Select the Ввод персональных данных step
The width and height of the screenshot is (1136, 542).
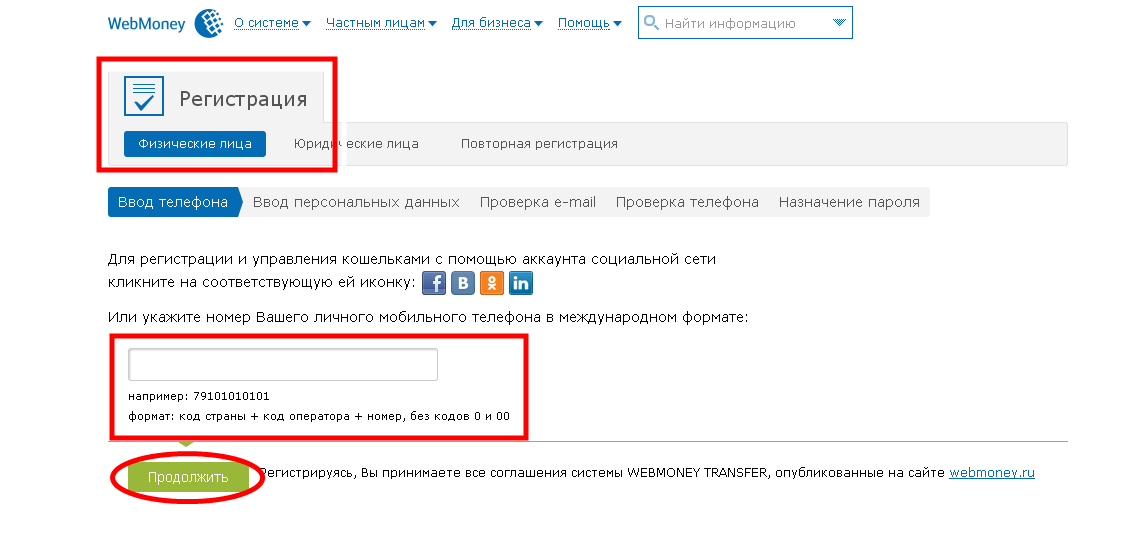[356, 202]
